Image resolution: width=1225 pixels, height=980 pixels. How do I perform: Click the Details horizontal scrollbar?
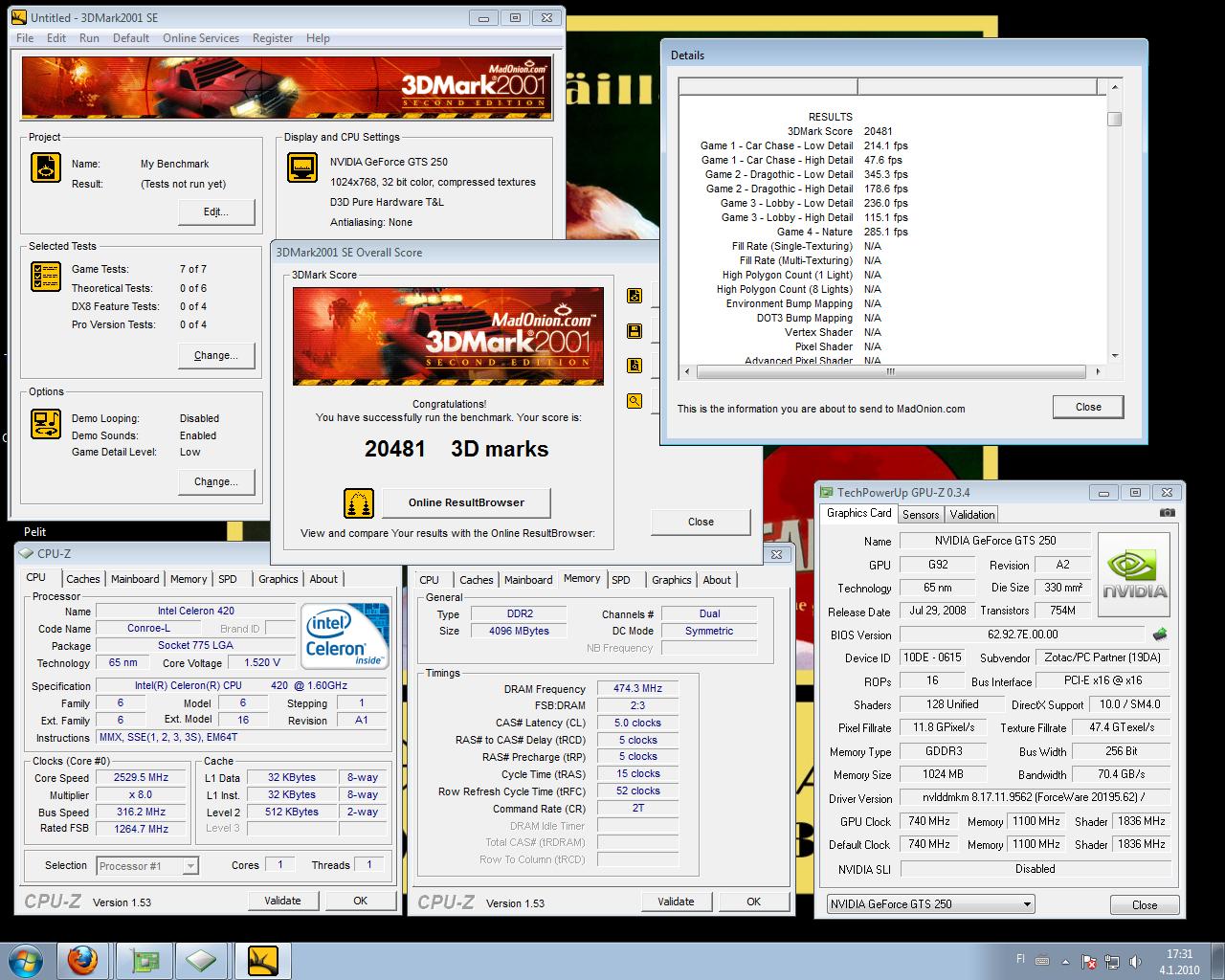(892, 371)
